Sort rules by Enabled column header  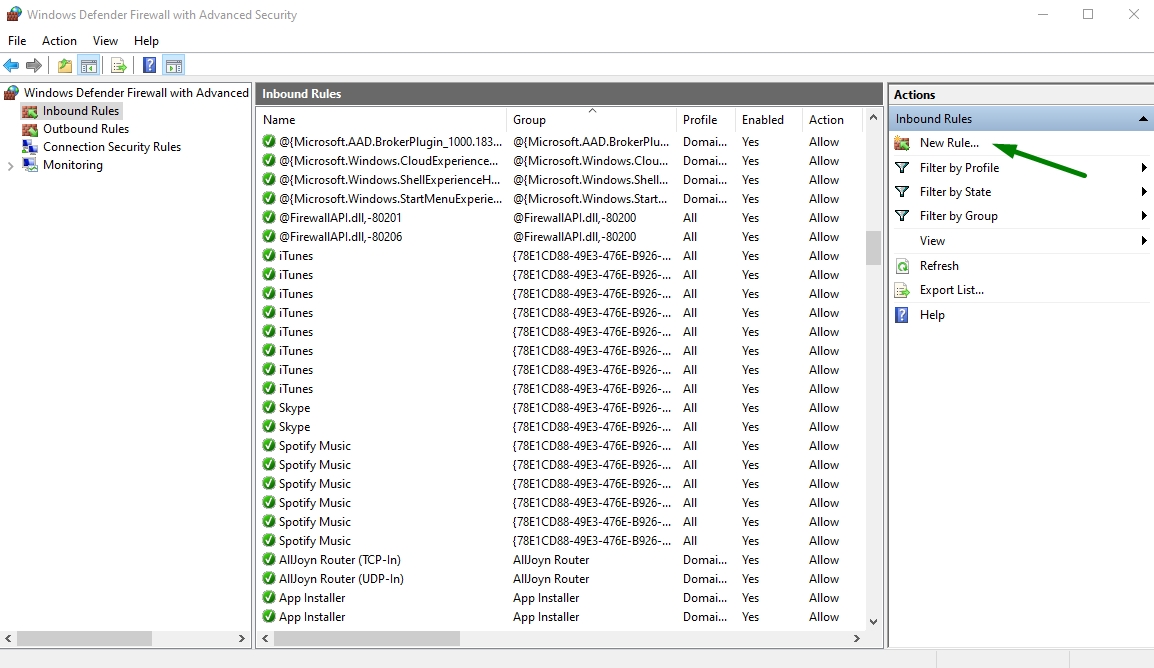point(768,120)
